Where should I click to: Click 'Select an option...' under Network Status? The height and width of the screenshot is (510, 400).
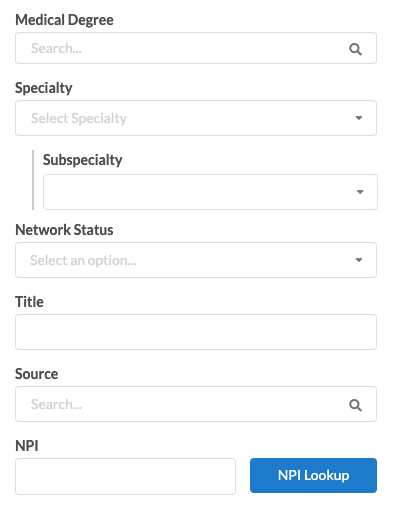click(x=83, y=260)
